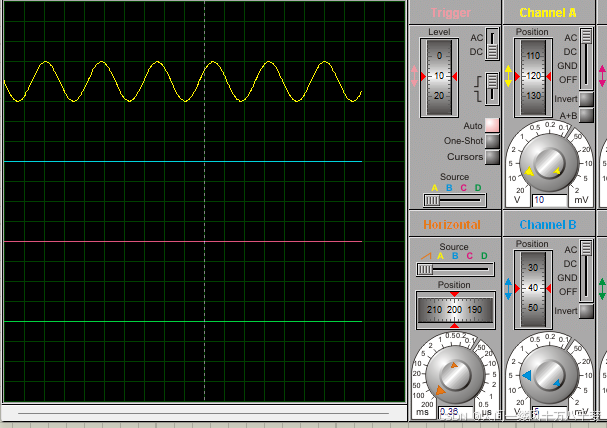Toggle Channel A Invert button

[x=586, y=99]
